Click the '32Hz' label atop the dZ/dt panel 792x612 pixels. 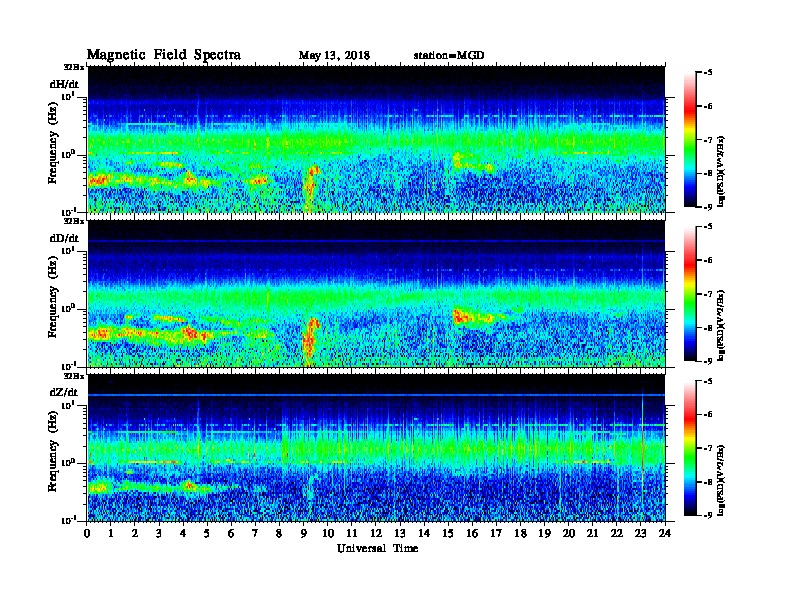pos(73,376)
